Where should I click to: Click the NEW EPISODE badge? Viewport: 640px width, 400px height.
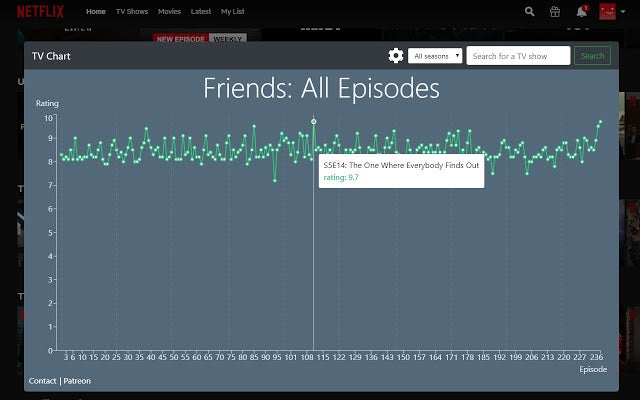(180, 39)
